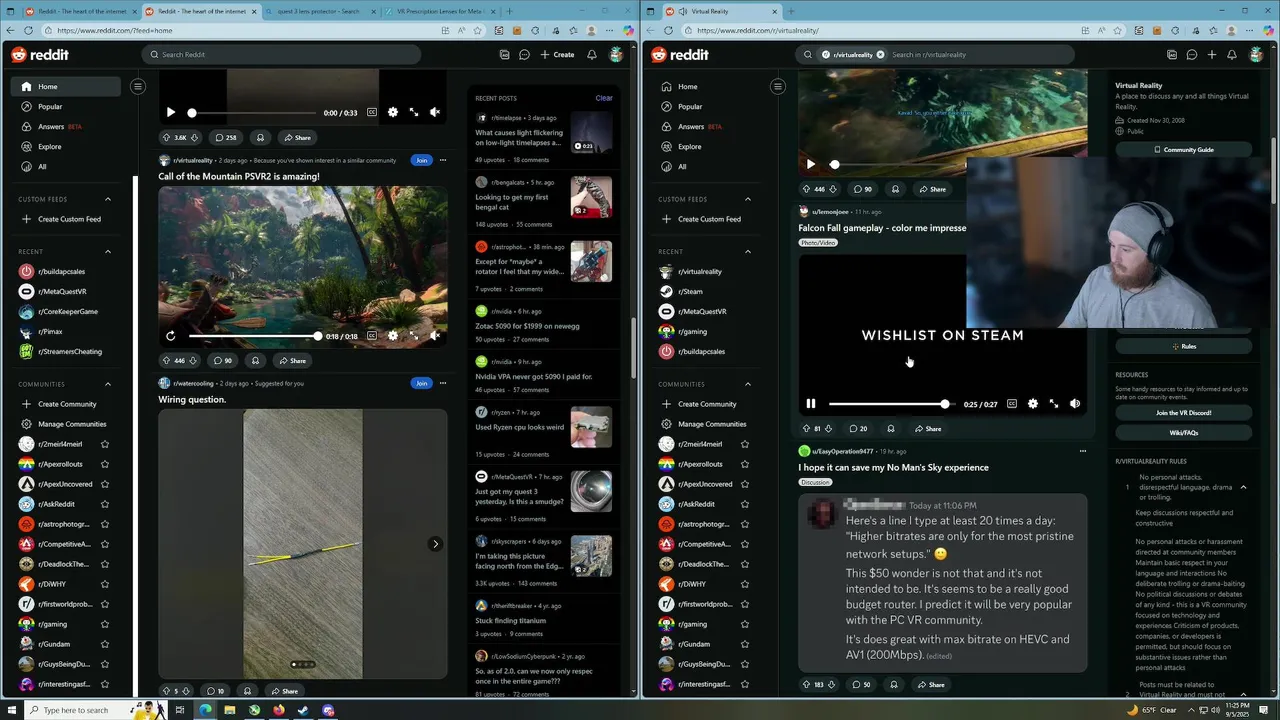Click the plus create icon in right Reddit window

(1212, 55)
